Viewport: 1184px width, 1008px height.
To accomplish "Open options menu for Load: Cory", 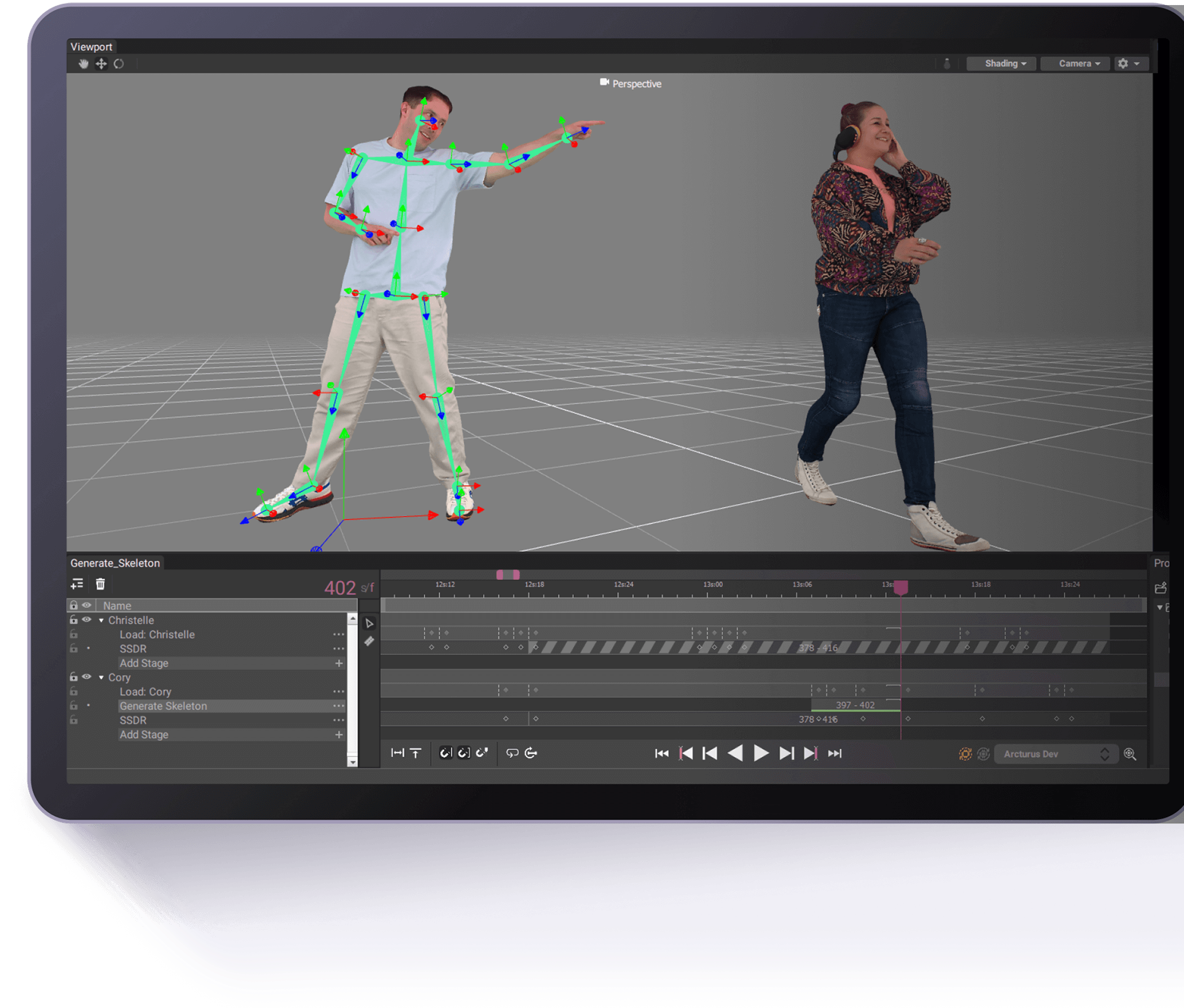I will (x=339, y=692).
